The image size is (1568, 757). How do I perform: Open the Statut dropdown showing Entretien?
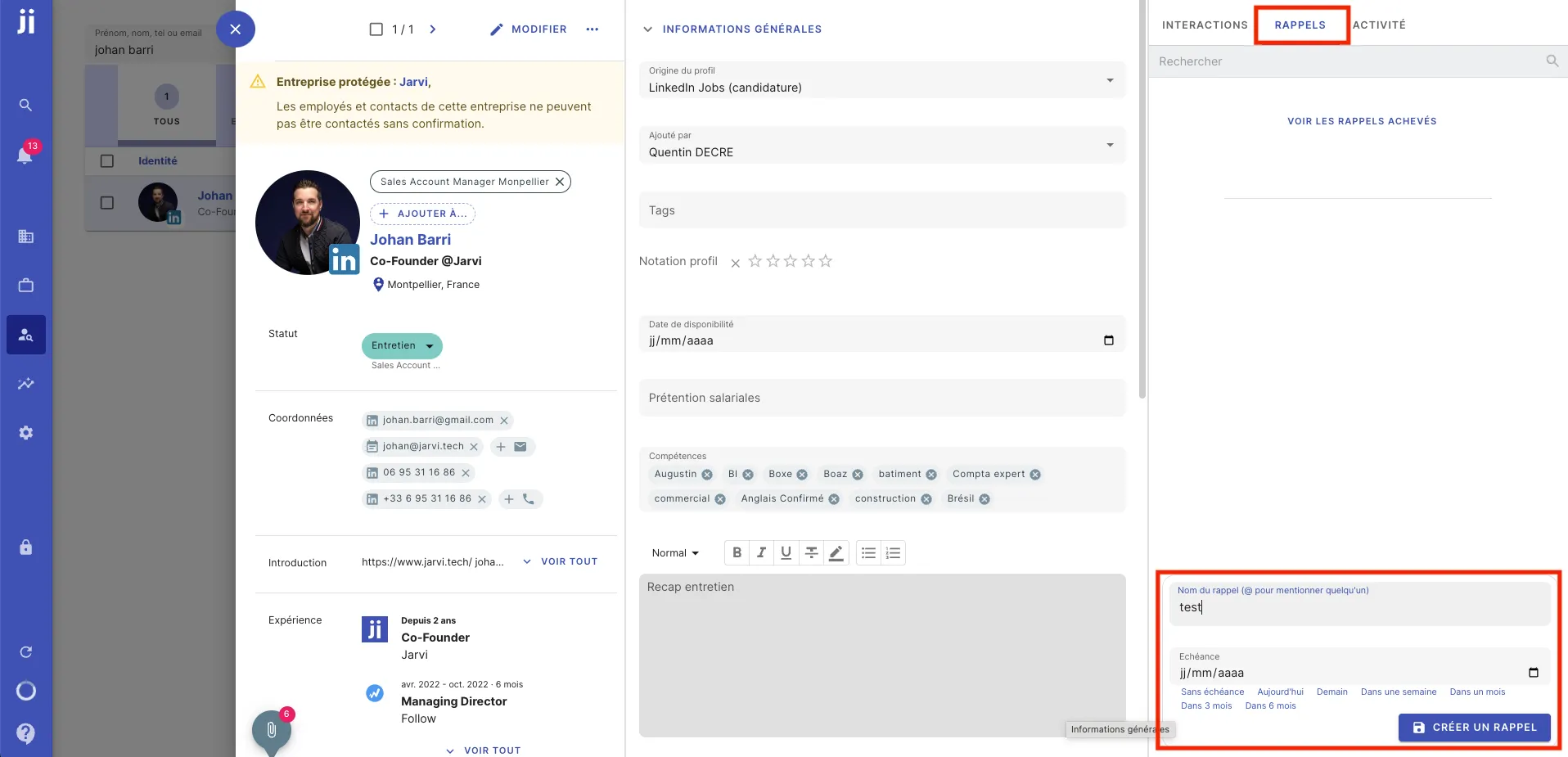pyautogui.click(x=401, y=345)
